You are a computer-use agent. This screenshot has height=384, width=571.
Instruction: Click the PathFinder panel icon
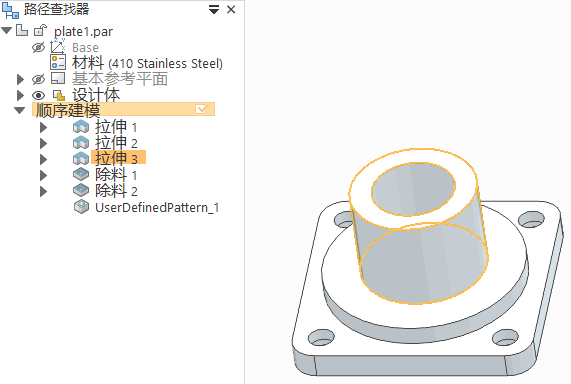tap(10, 10)
